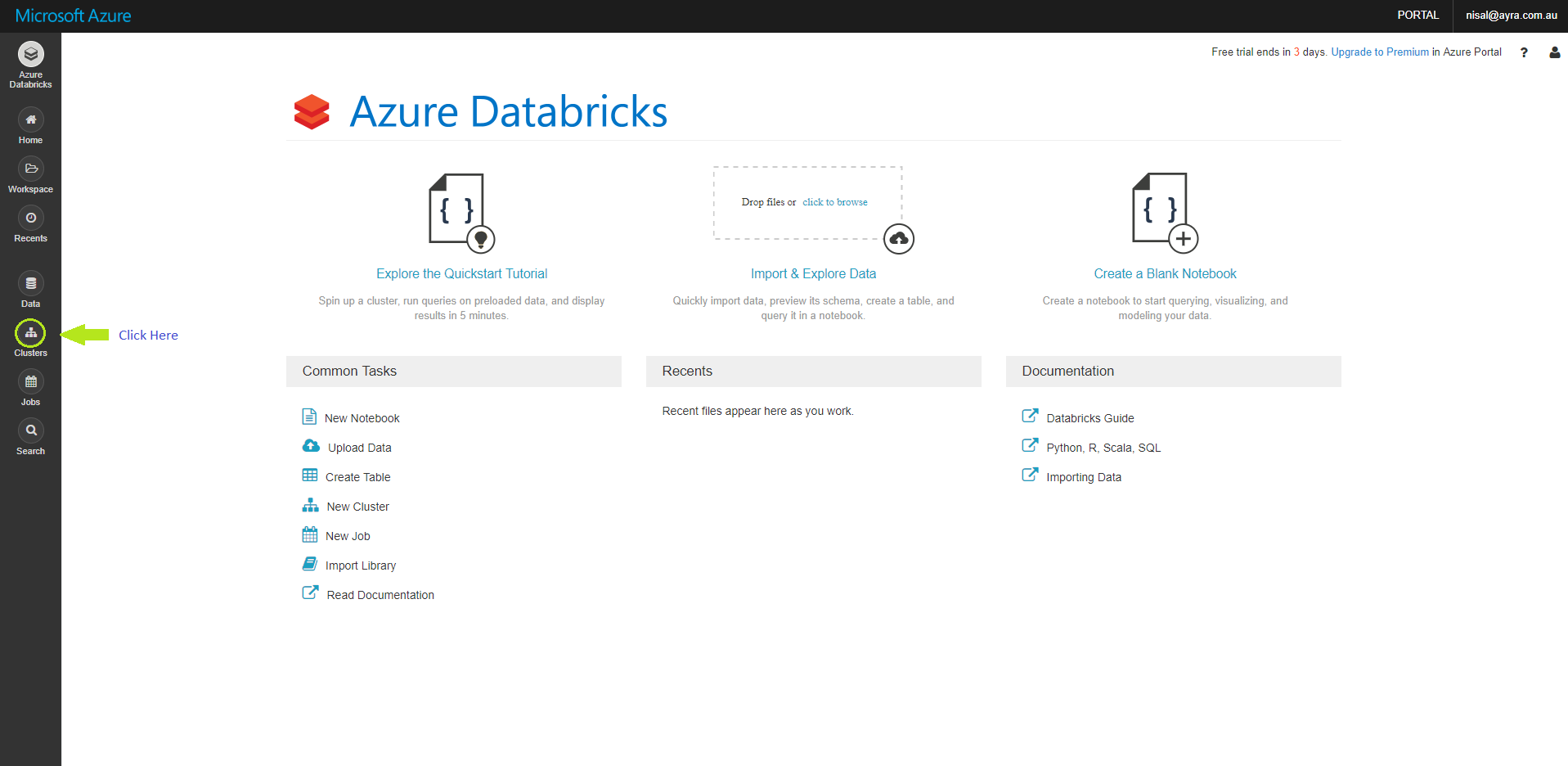Go to Home in the sidebar
Screen dimensions: 1568x766
click(30, 120)
